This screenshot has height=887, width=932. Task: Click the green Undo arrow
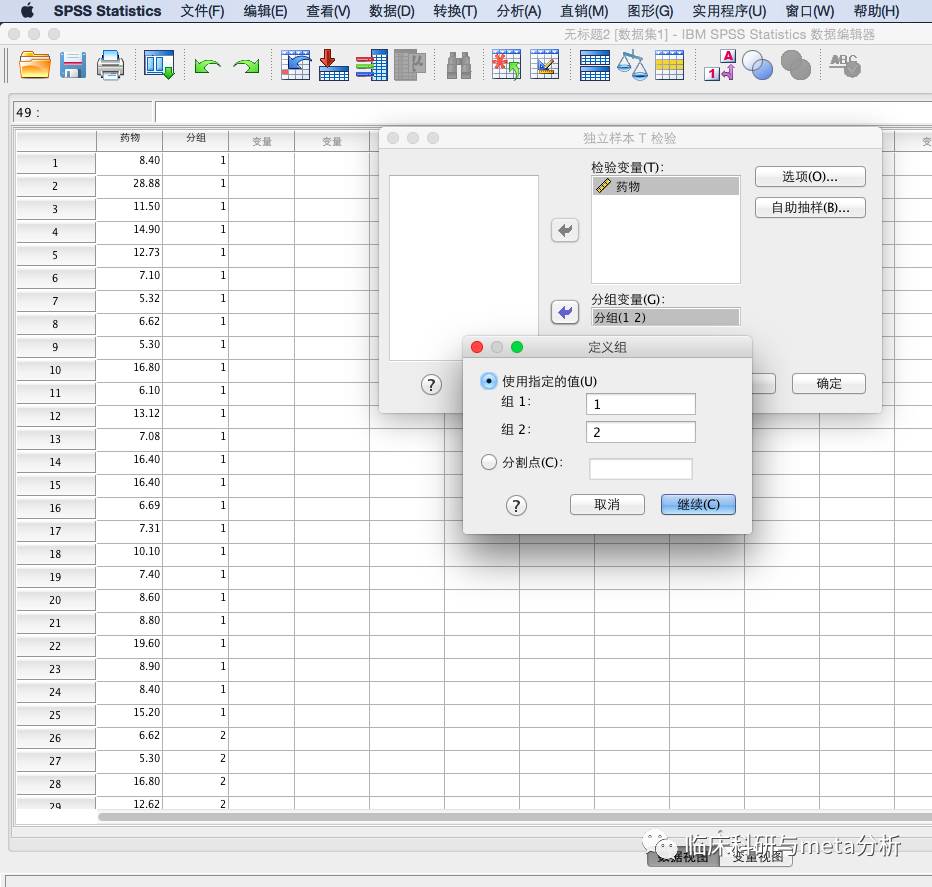coord(207,65)
